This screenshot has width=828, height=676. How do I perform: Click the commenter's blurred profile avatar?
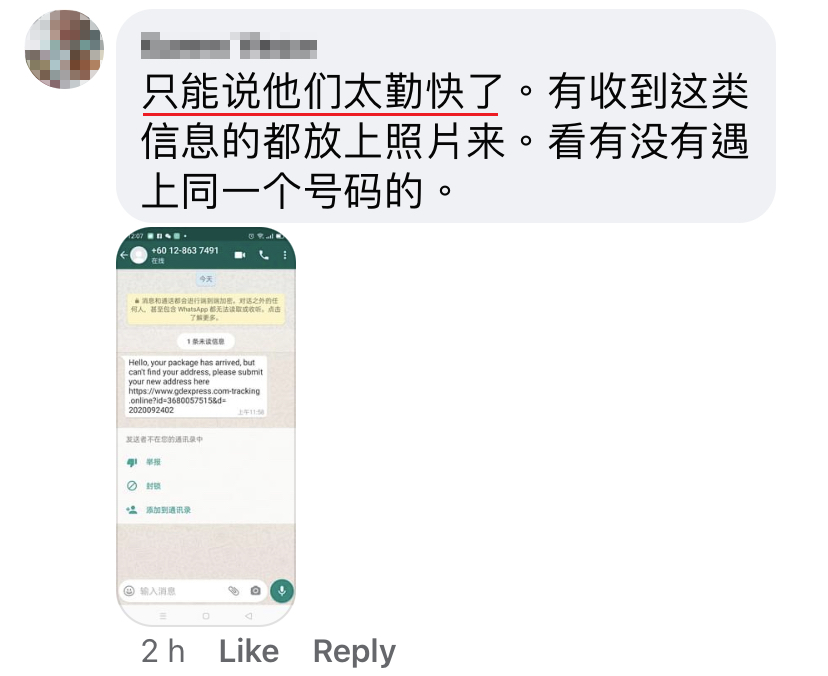coord(64,49)
